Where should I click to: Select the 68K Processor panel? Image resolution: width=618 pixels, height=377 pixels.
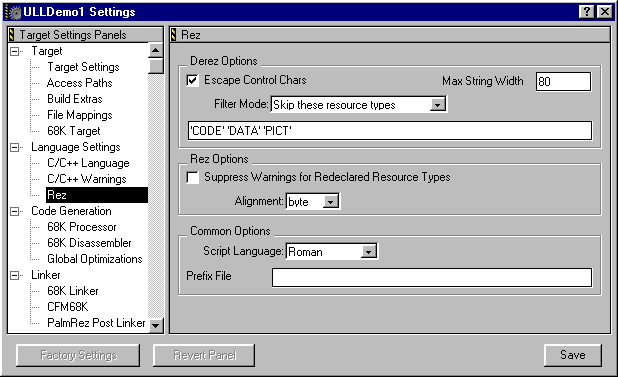[x=82, y=227]
